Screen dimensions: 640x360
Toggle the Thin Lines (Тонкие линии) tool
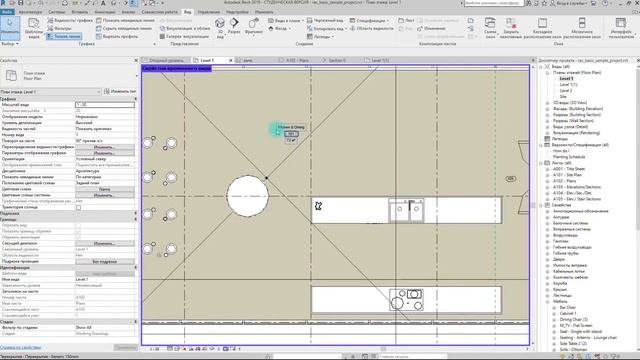pyautogui.click(x=64, y=36)
